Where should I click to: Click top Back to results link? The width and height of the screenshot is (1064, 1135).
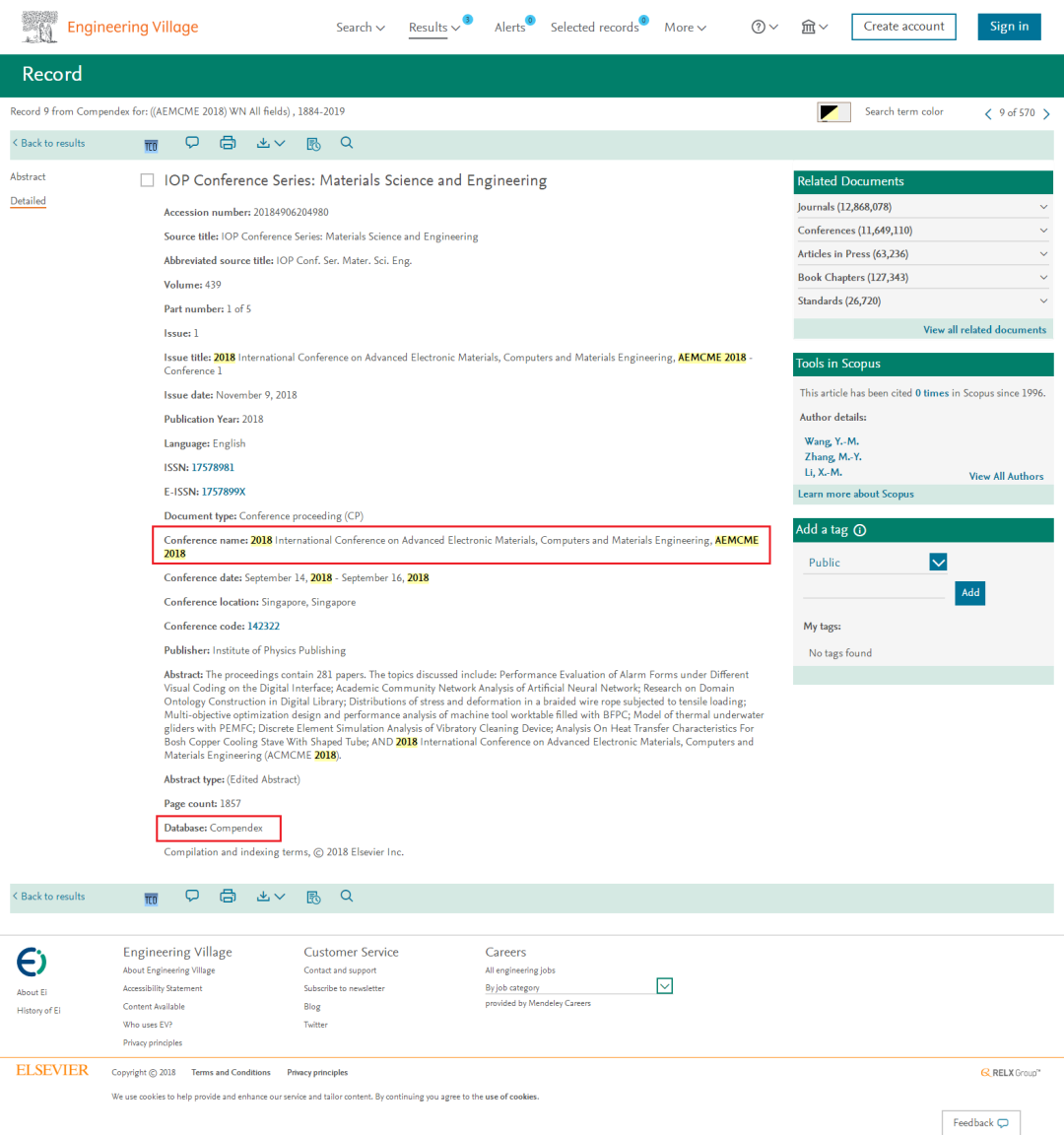coord(48,143)
